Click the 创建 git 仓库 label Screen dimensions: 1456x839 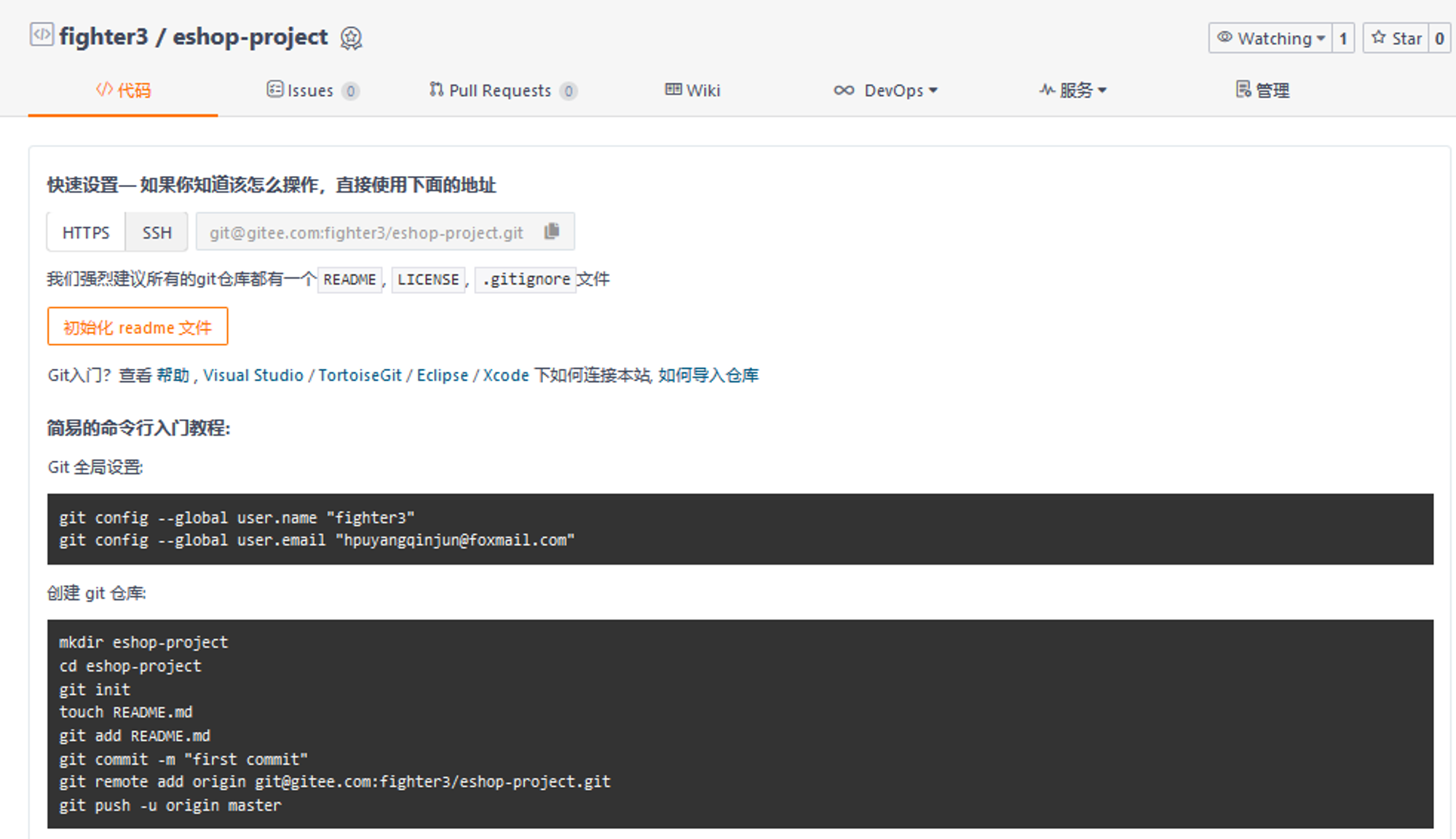(x=97, y=593)
